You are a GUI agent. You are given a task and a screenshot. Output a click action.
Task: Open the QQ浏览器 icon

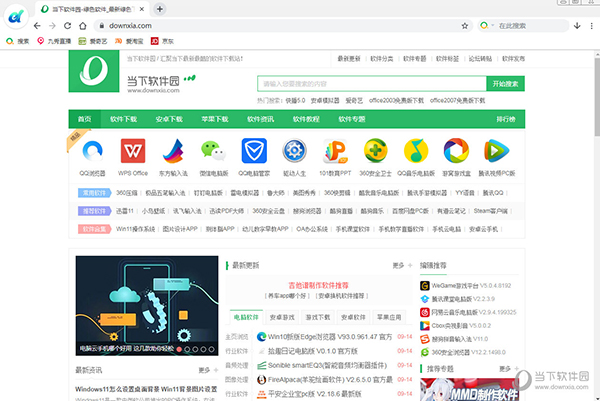(x=93, y=151)
